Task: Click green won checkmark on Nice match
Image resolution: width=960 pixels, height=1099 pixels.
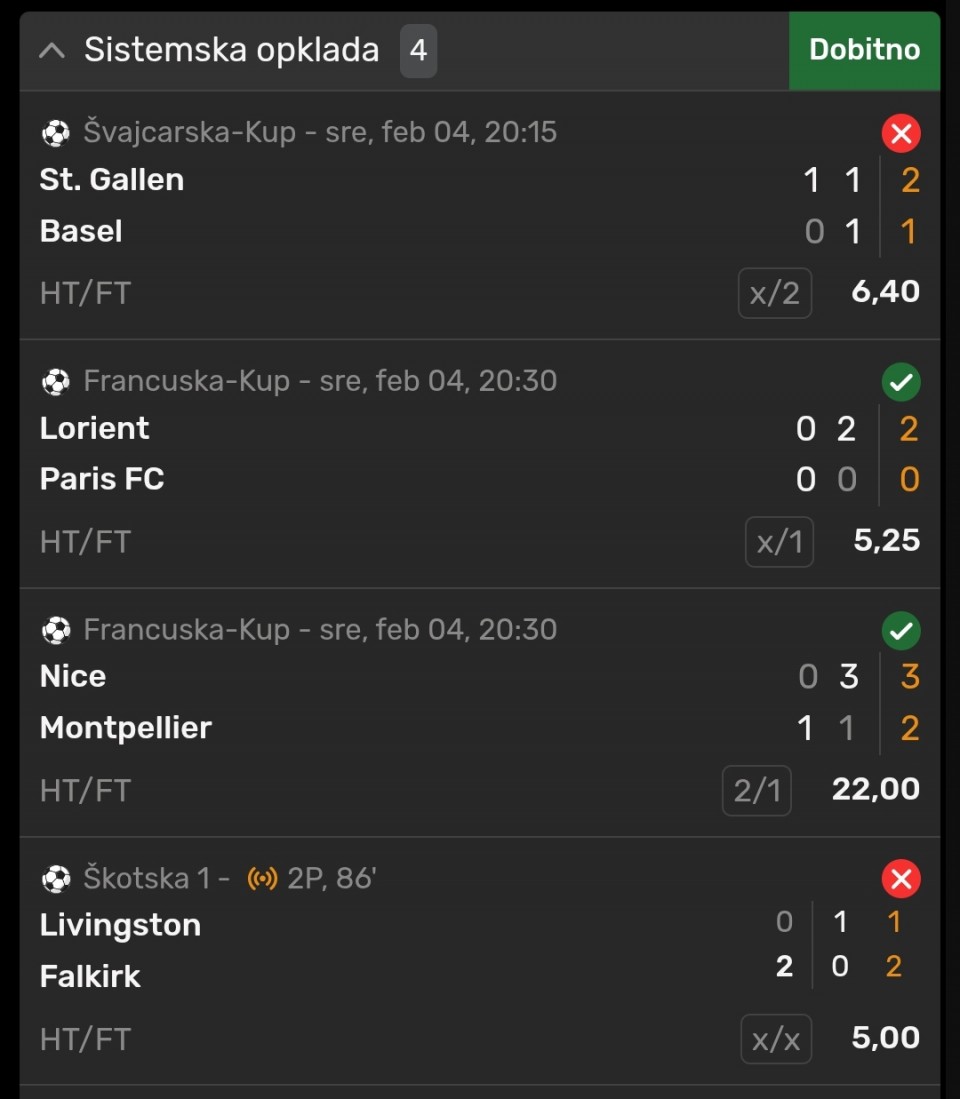Action: coord(901,631)
